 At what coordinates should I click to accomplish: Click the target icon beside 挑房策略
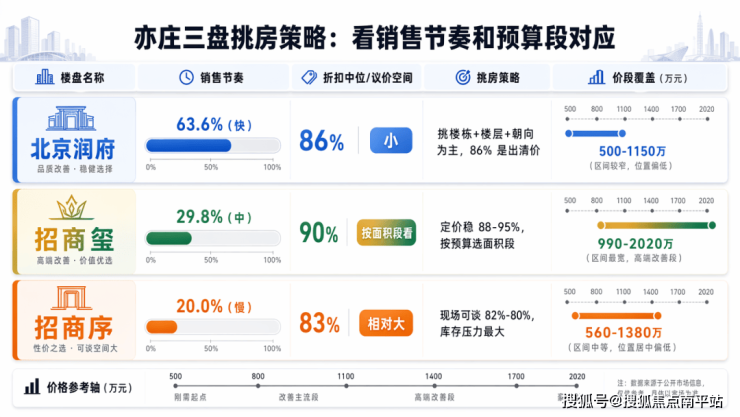coord(463,77)
